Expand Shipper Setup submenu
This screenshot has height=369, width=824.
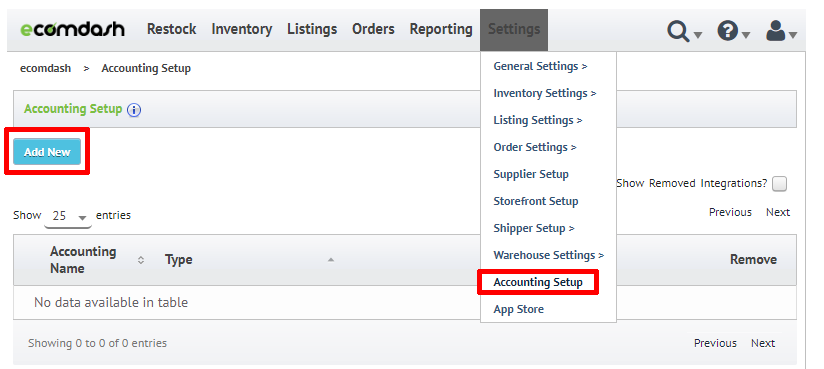pos(534,228)
